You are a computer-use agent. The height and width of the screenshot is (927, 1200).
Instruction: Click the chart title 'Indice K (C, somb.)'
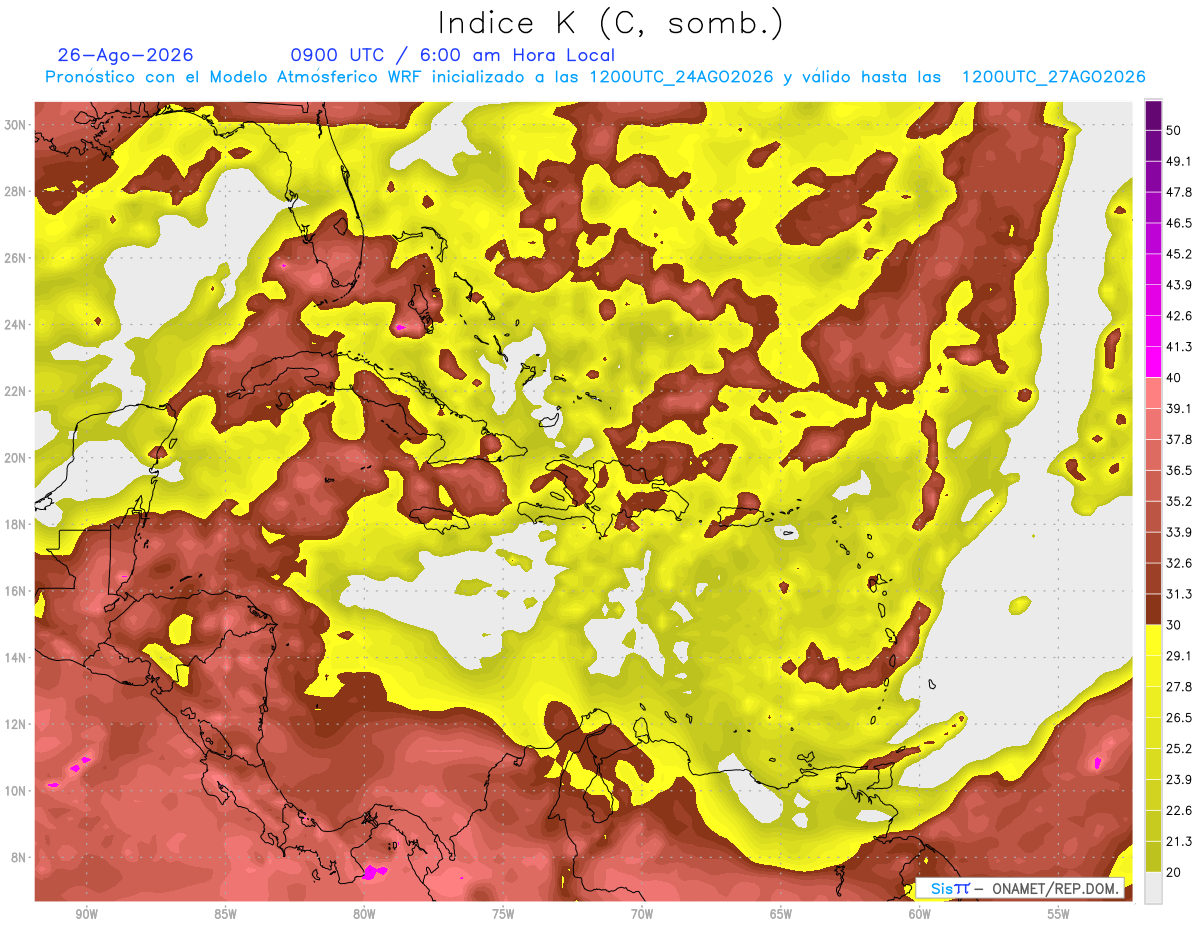[x=609, y=23]
